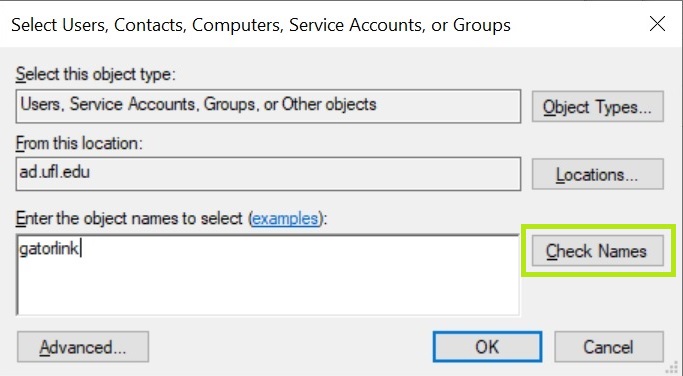Open the Locations browser
The width and height of the screenshot is (683, 376).
click(x=598, y=174)
